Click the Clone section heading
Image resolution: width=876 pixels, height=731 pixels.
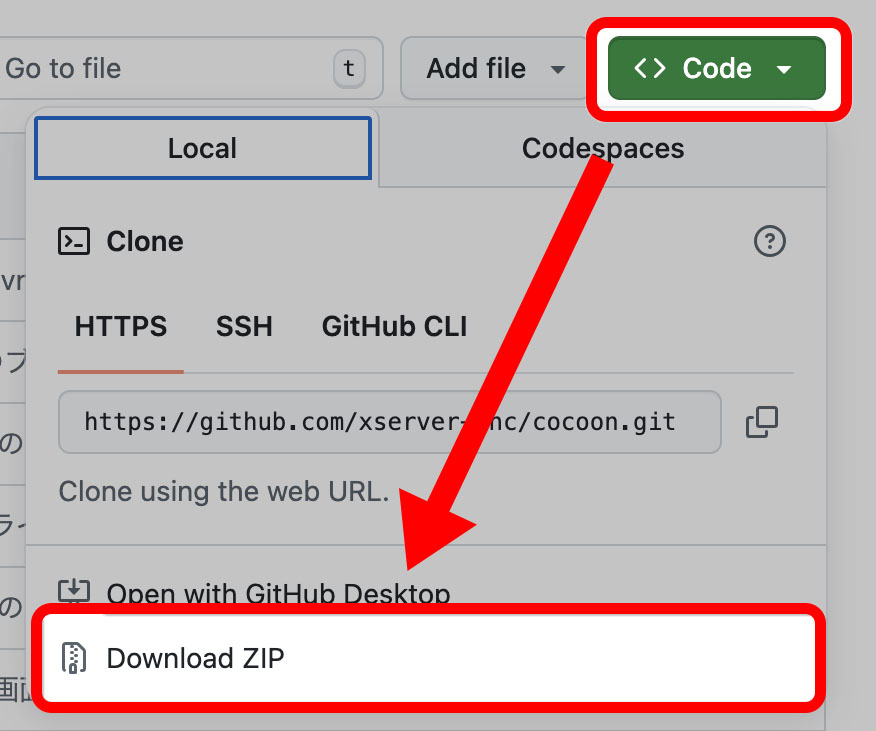145,242
